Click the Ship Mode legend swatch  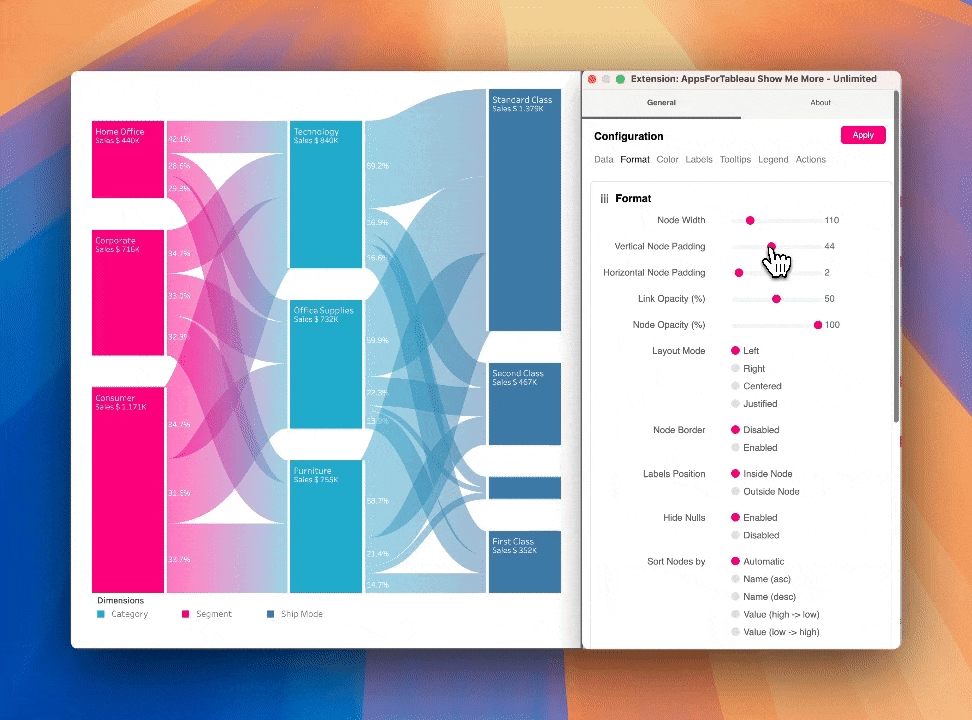click(x=271, y=614)
